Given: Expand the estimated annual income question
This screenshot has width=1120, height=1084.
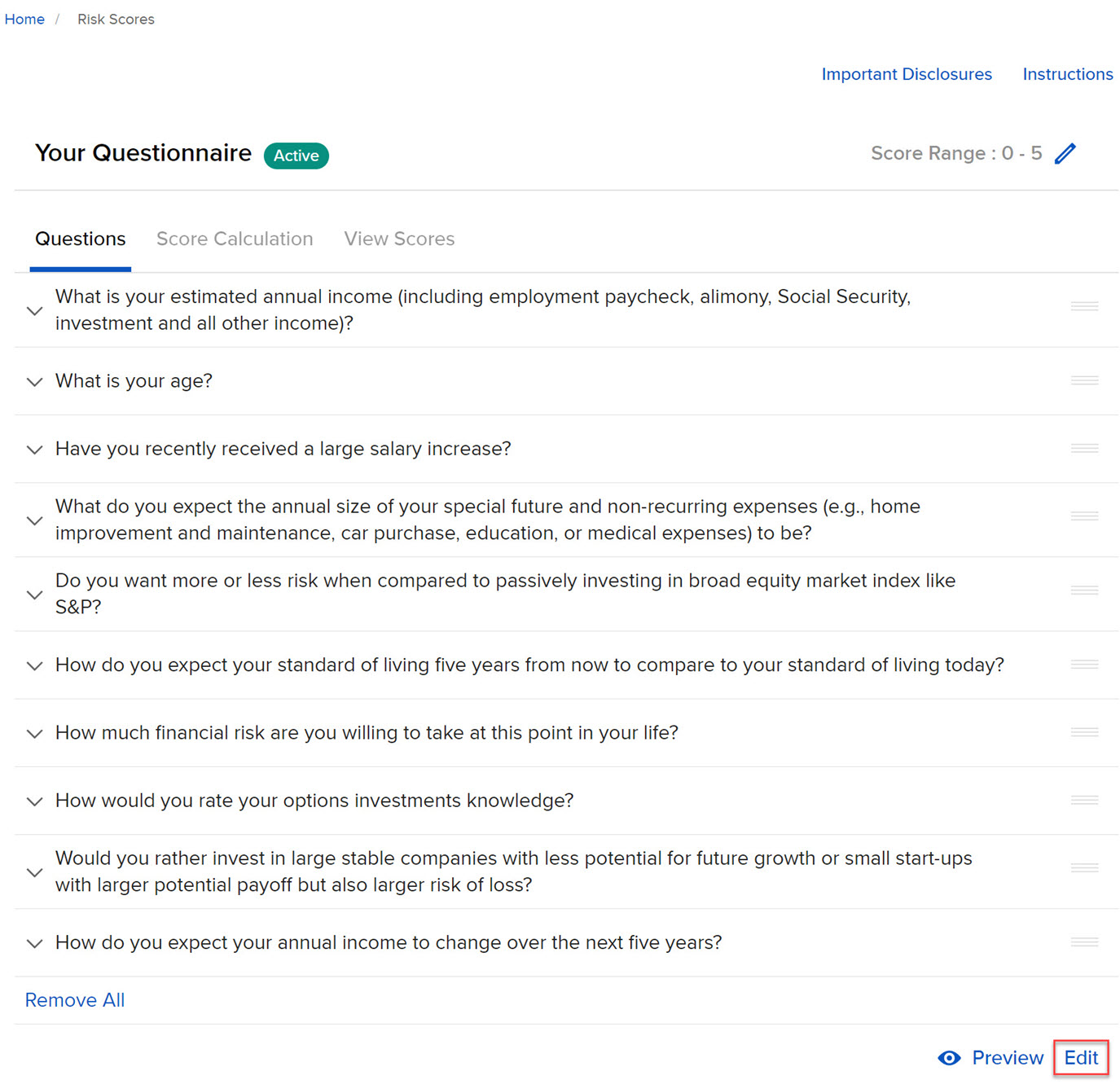Looking at the screenshot, I should pos(34,310).
